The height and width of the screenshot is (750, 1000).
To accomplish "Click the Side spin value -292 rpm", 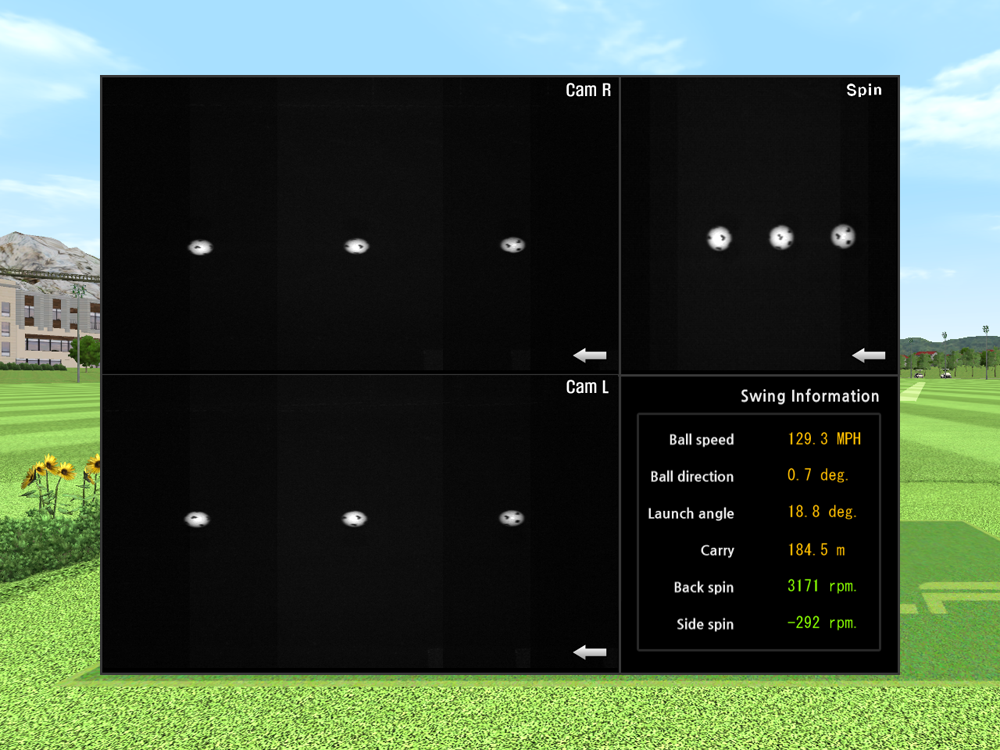I will click(x=822, y=623).
